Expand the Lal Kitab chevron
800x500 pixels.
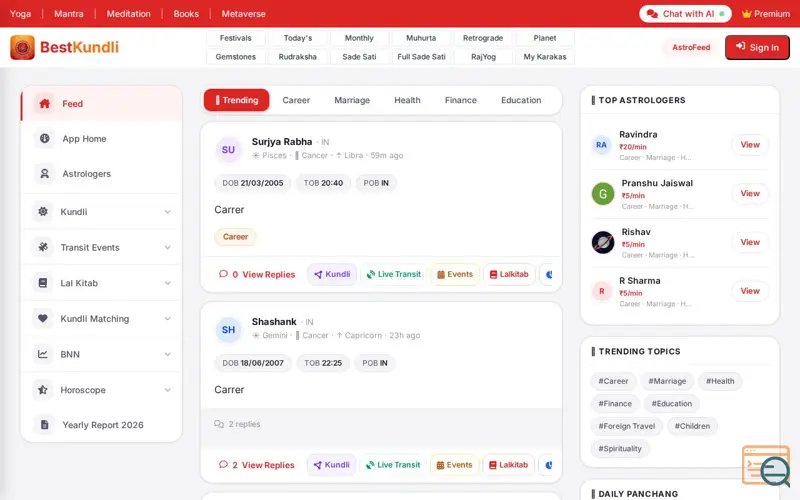tap(167, 283)
